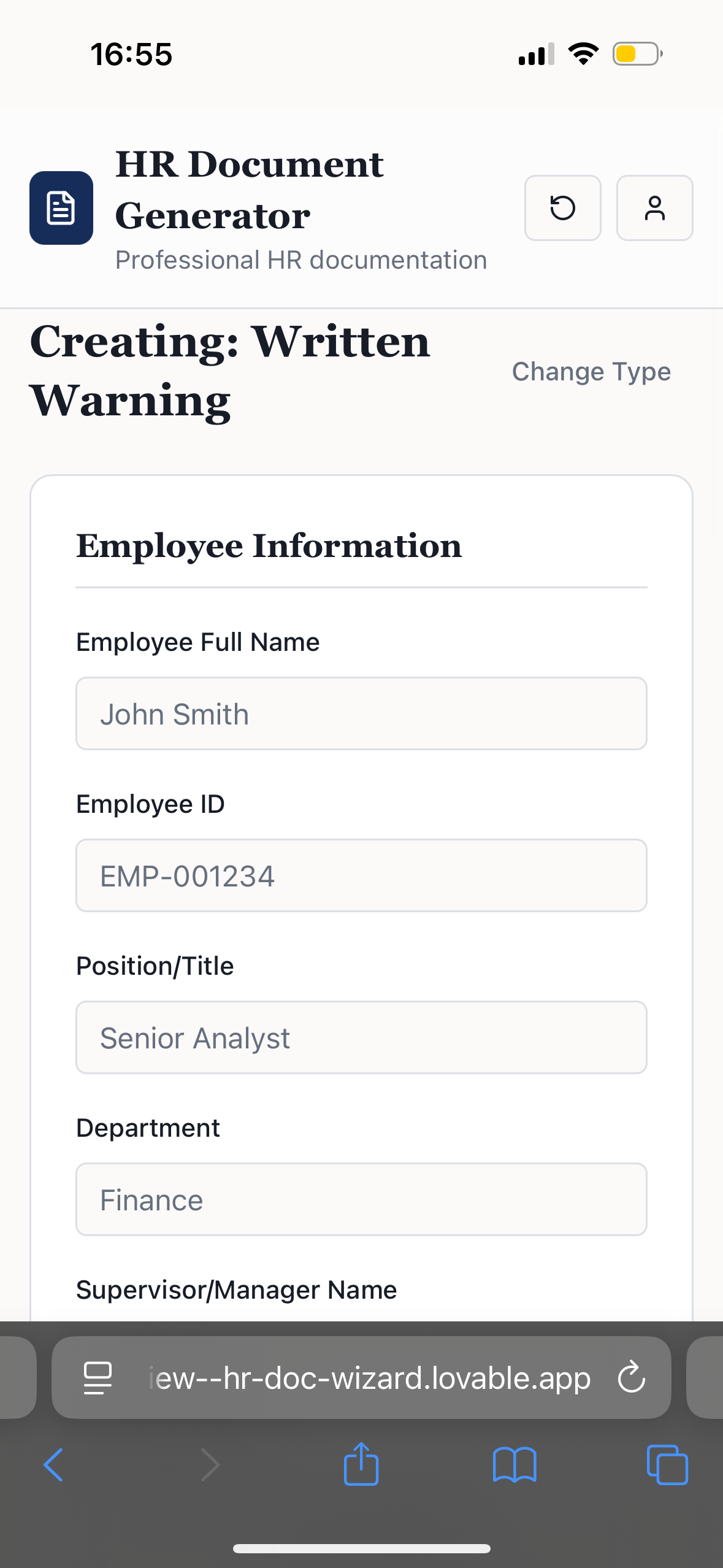Click the reset/undo history icon

point(562,208)
